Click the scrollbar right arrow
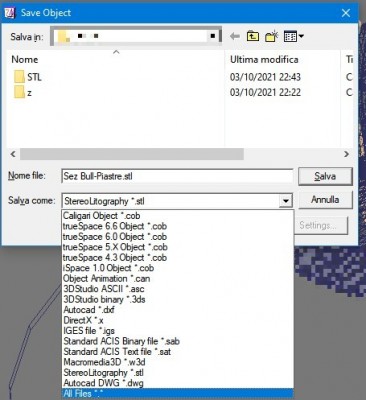The image size is (366, 400). pos(347,154)
